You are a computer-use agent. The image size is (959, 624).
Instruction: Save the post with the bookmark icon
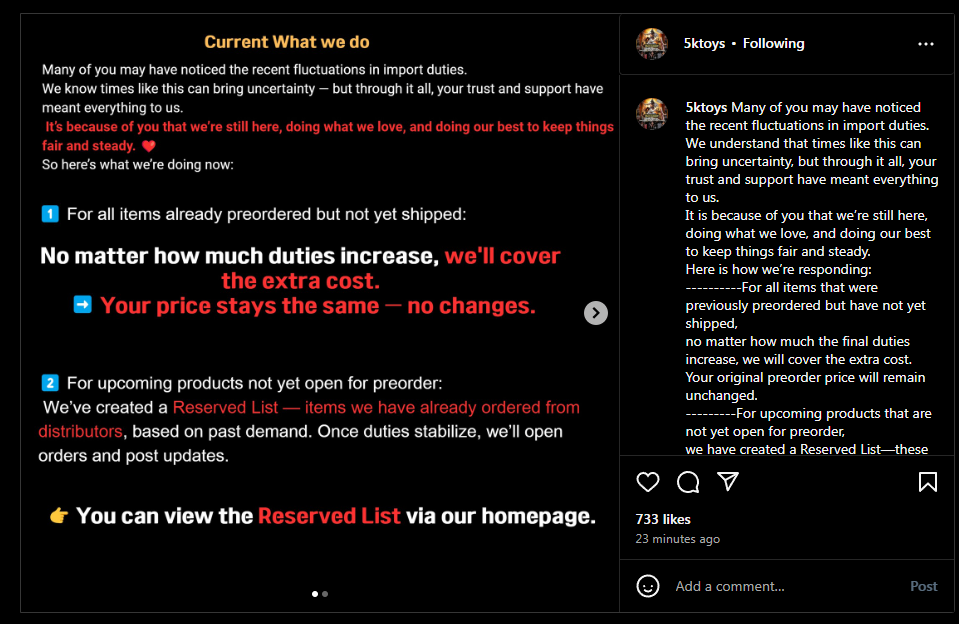[x=927, y=482]
